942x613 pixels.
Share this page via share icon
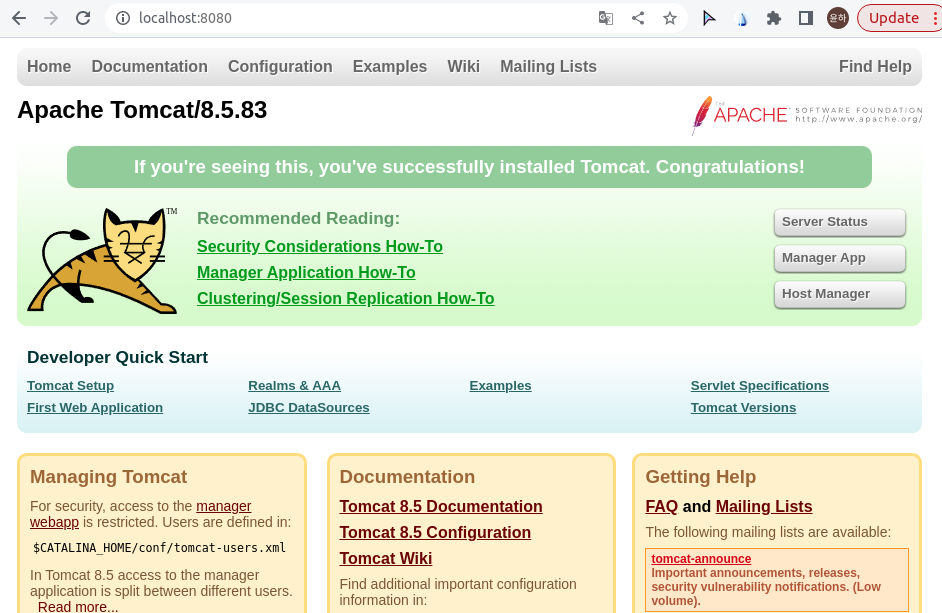click(638, 18)
